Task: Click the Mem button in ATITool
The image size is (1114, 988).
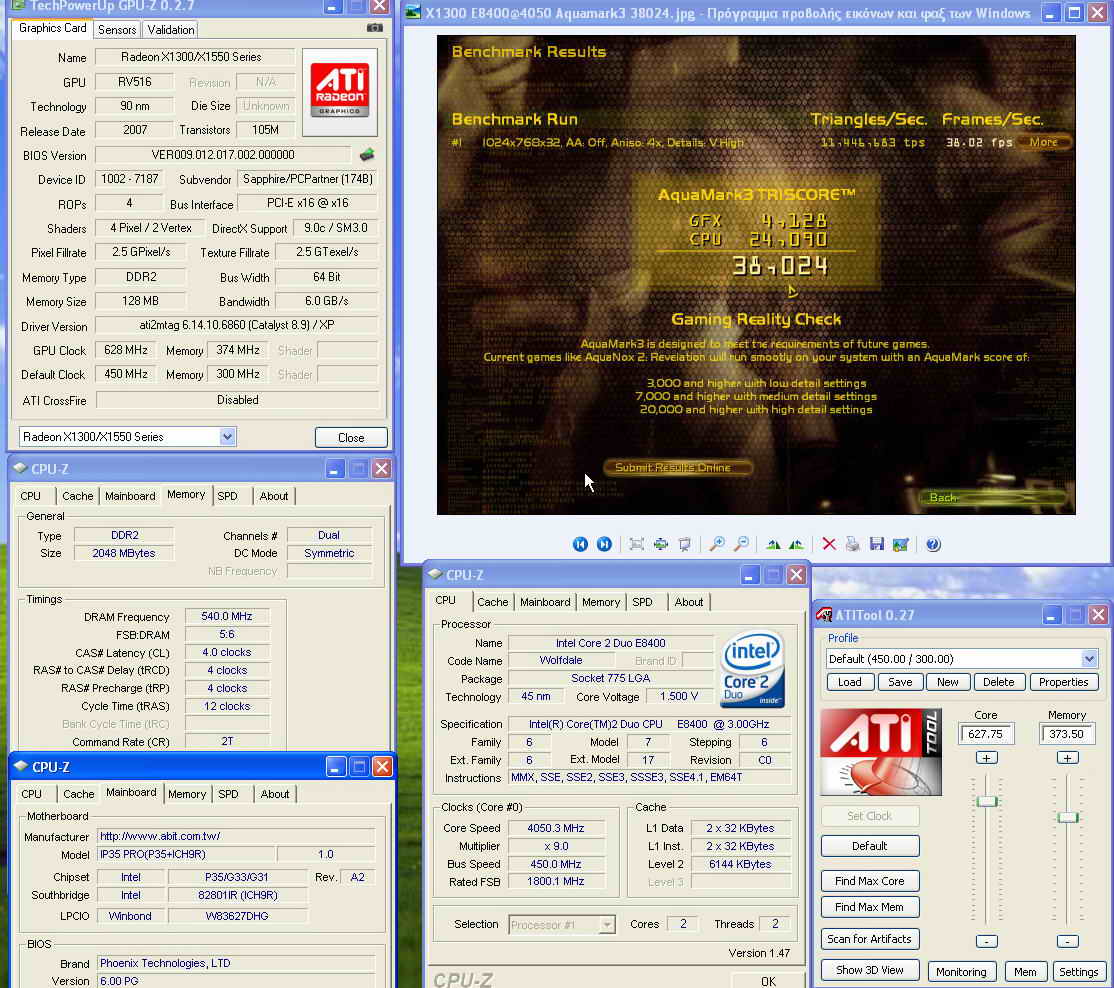Action: pyautogui.click(x=1024, y=972)
